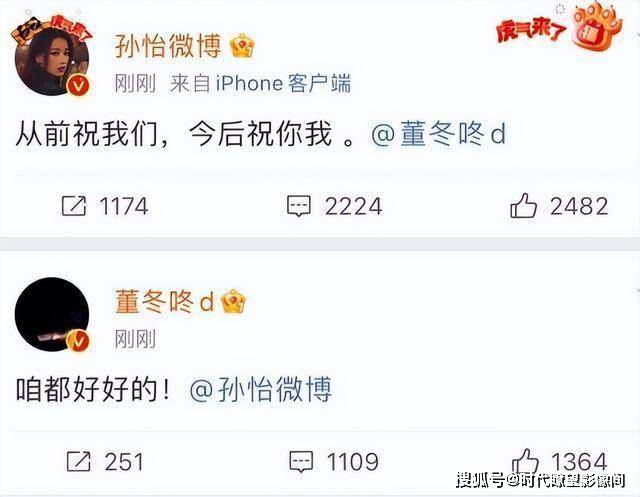Open 董冬咚d's dark profile avatar
Viewport: 640px width, 497px height.
tap(52, 314)
